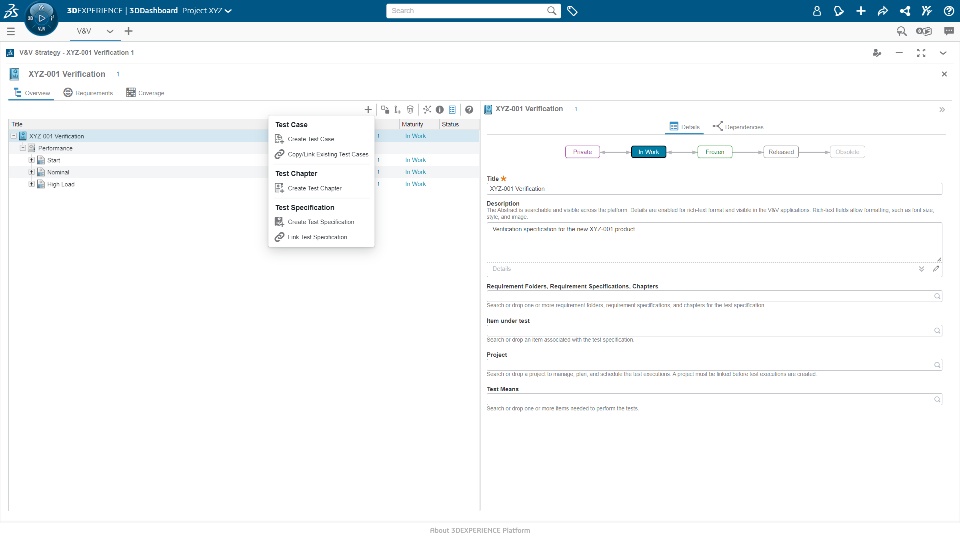960x540 pixels.
Task: Switch to the Requirements tab
Action: (x=88, y=93)
